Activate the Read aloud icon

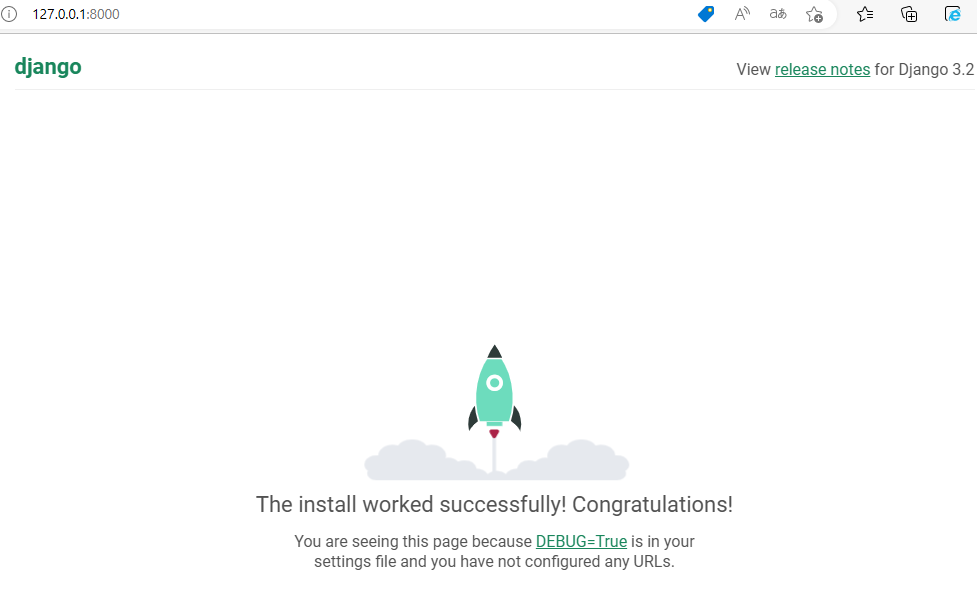(742, 14)
